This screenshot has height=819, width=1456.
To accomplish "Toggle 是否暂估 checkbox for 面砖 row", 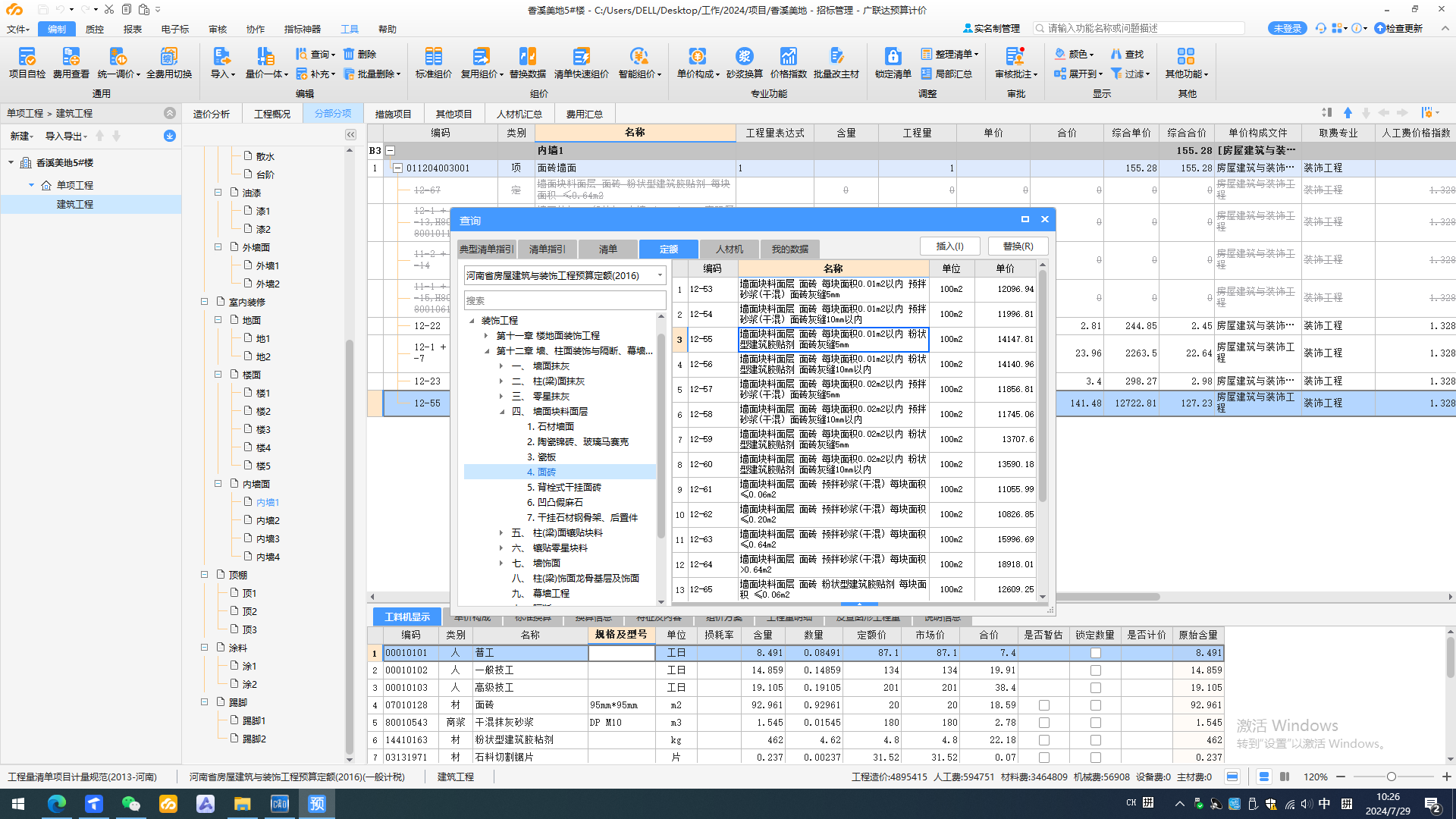I will tap(1044, 705).
